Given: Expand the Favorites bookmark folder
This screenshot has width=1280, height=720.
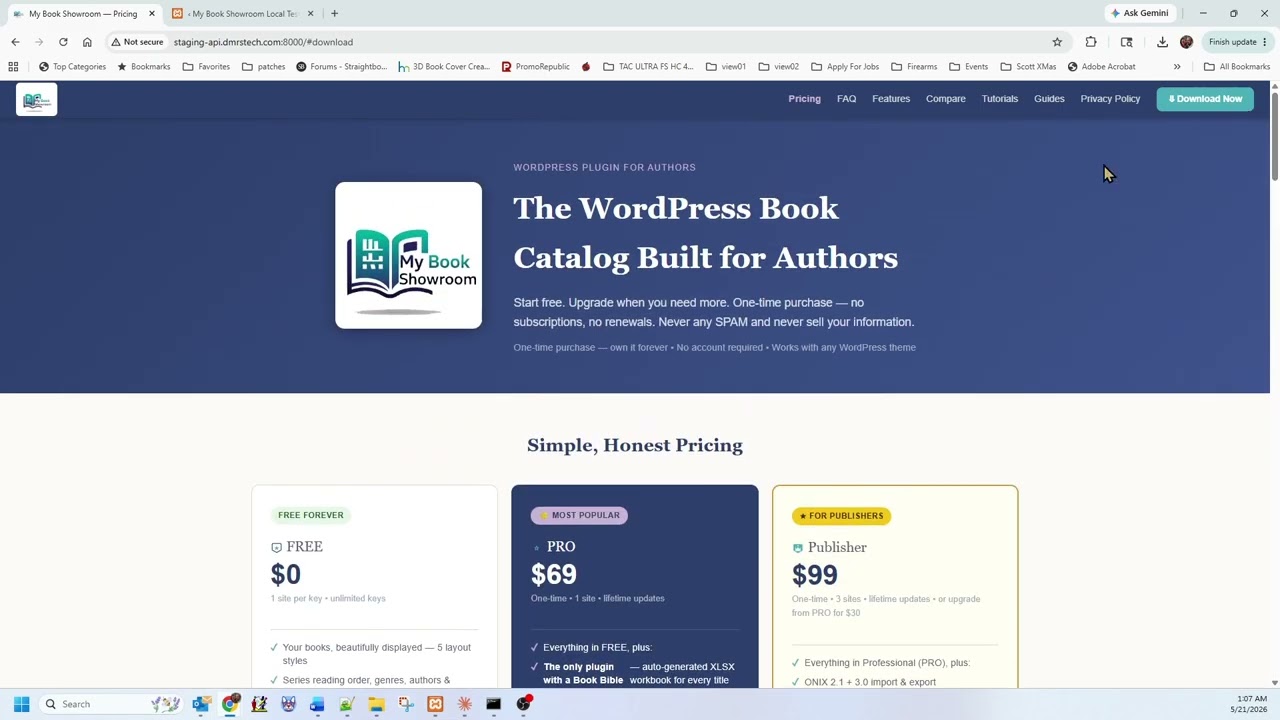Looking at the screenshot, I should tap(206, 67).
